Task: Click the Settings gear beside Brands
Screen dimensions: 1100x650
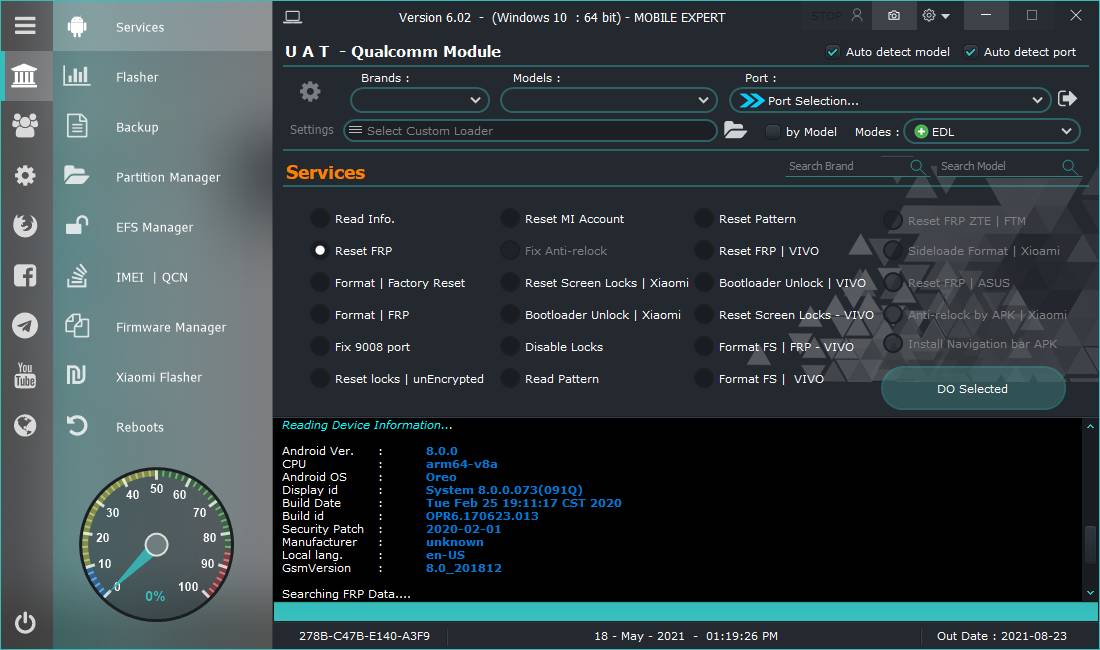Action: point(310,92)
